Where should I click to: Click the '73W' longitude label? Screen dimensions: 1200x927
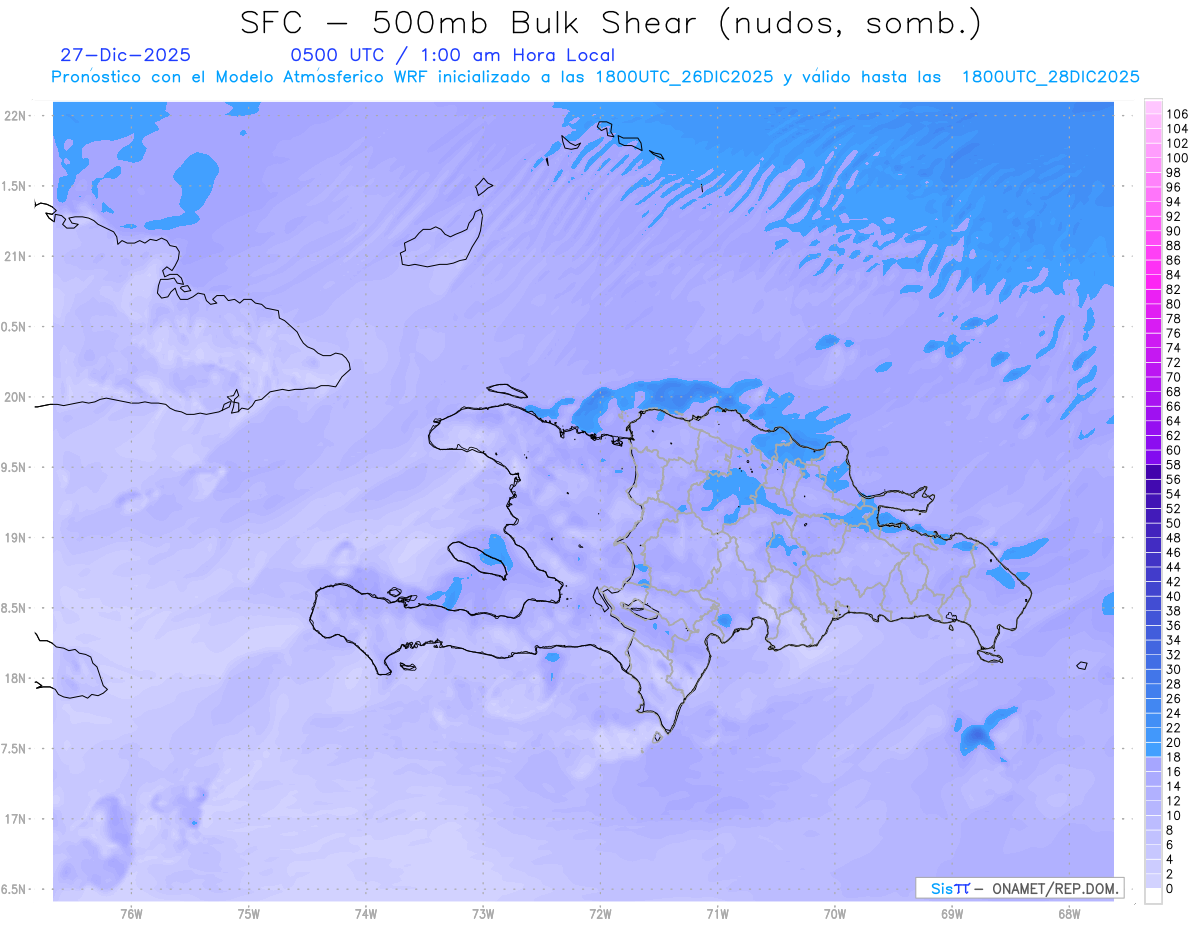483,914
